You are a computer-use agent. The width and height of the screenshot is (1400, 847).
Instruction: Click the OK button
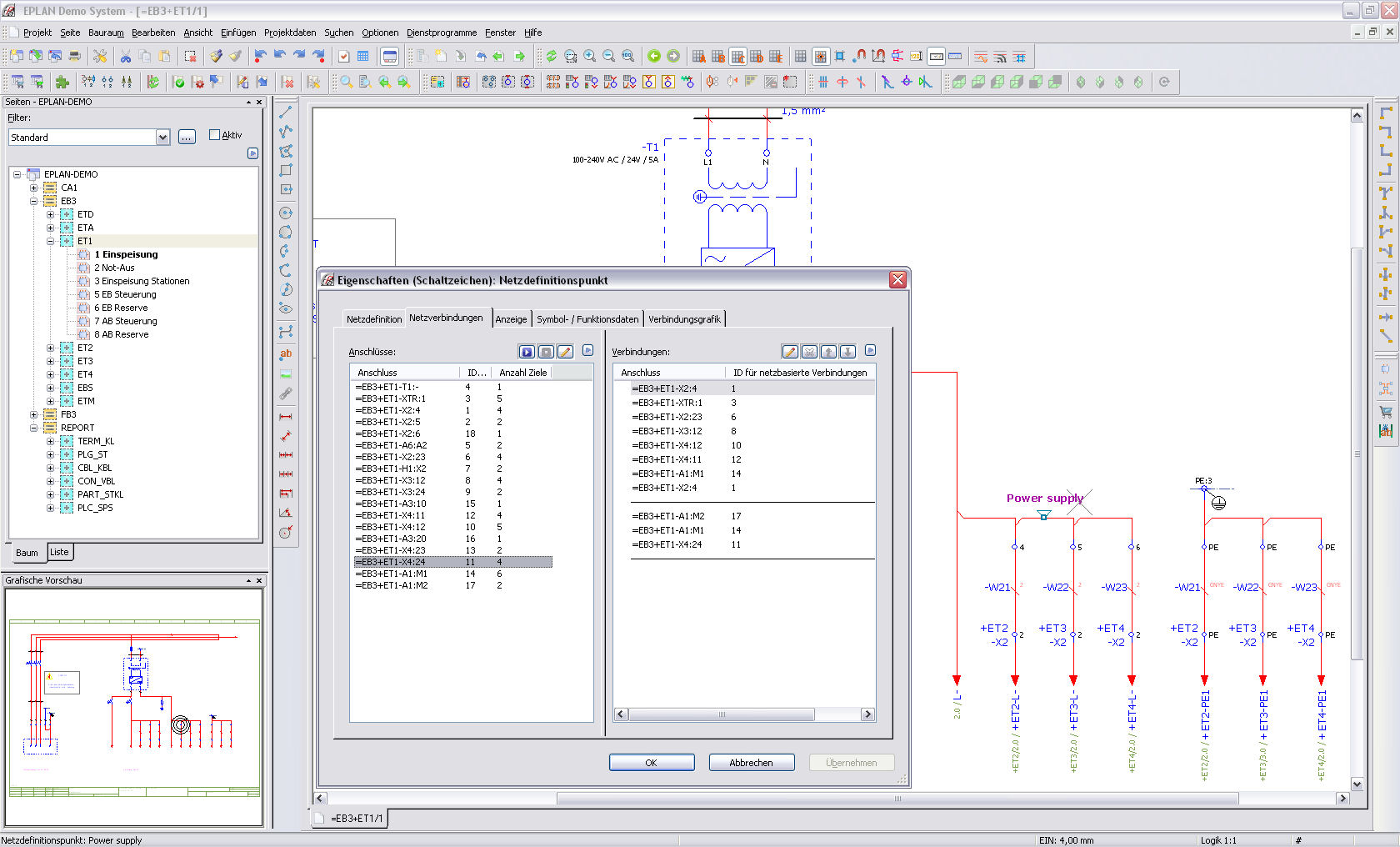pos(651,763)
